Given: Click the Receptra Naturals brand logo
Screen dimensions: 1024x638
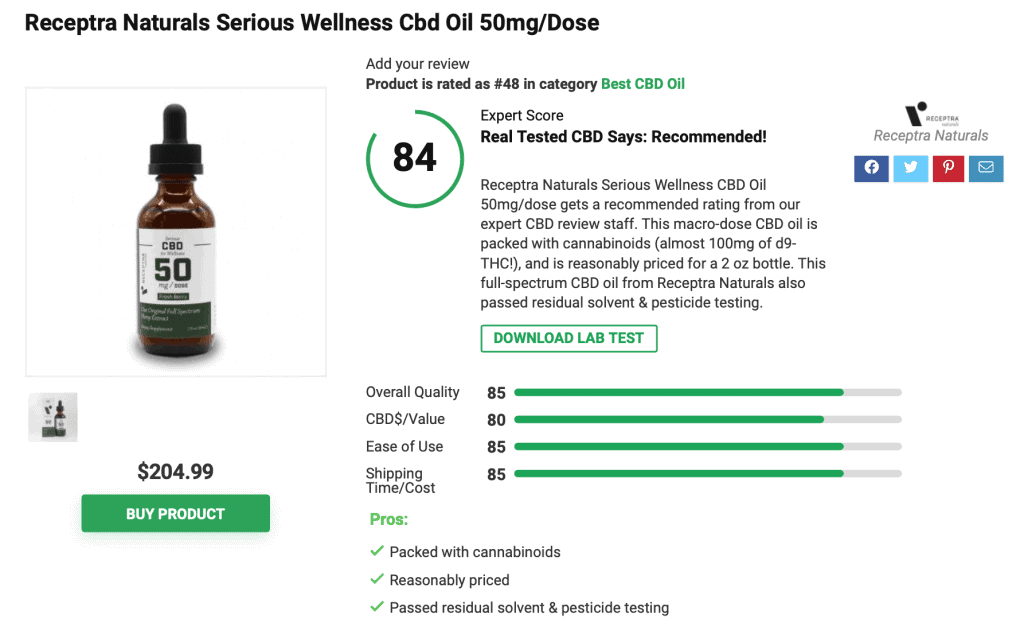Looking at the screenshot, I should pos(930,120).
